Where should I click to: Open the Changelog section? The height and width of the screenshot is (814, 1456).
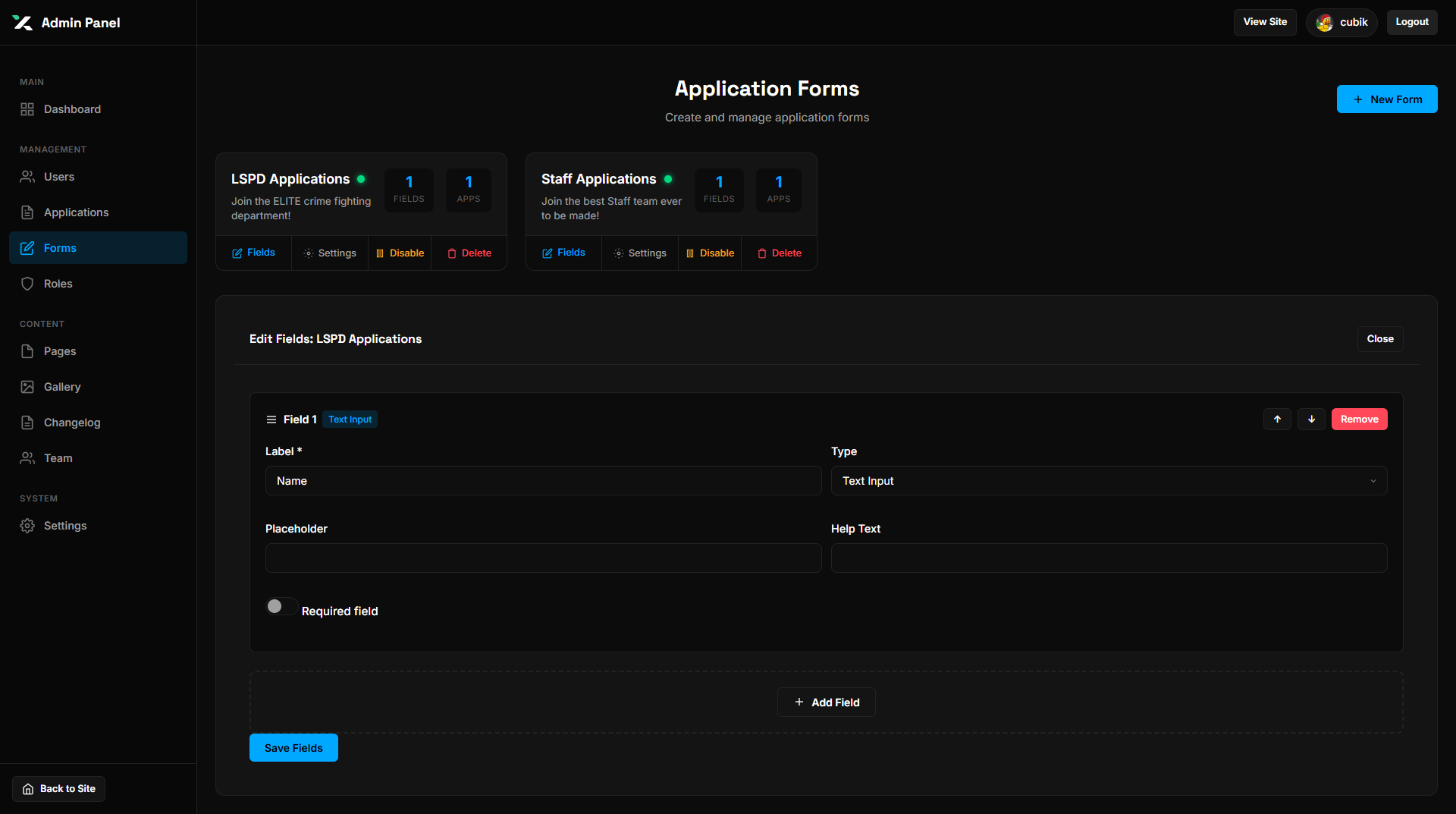click(98, 423)
